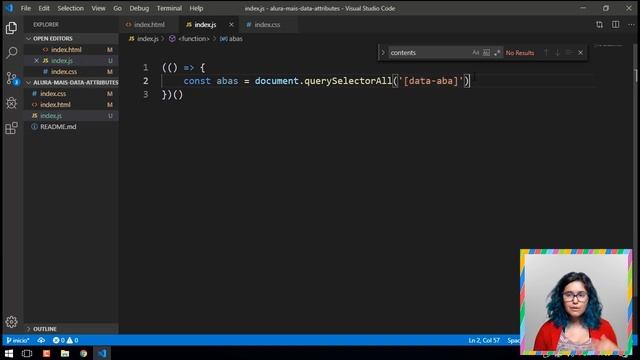Go to previous match in find widget
The width and height of the screenshot is (640, 360).
(x=546, y=53)
